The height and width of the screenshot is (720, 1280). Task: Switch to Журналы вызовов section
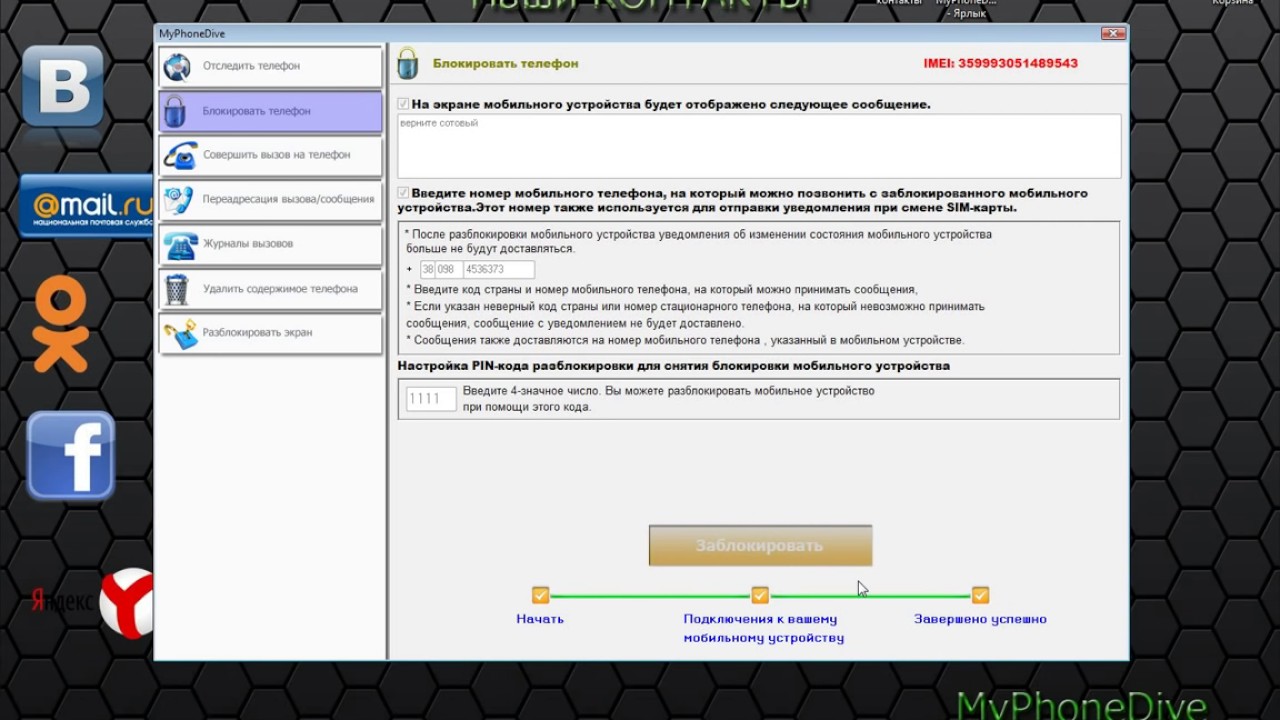[x=270, y=244]
